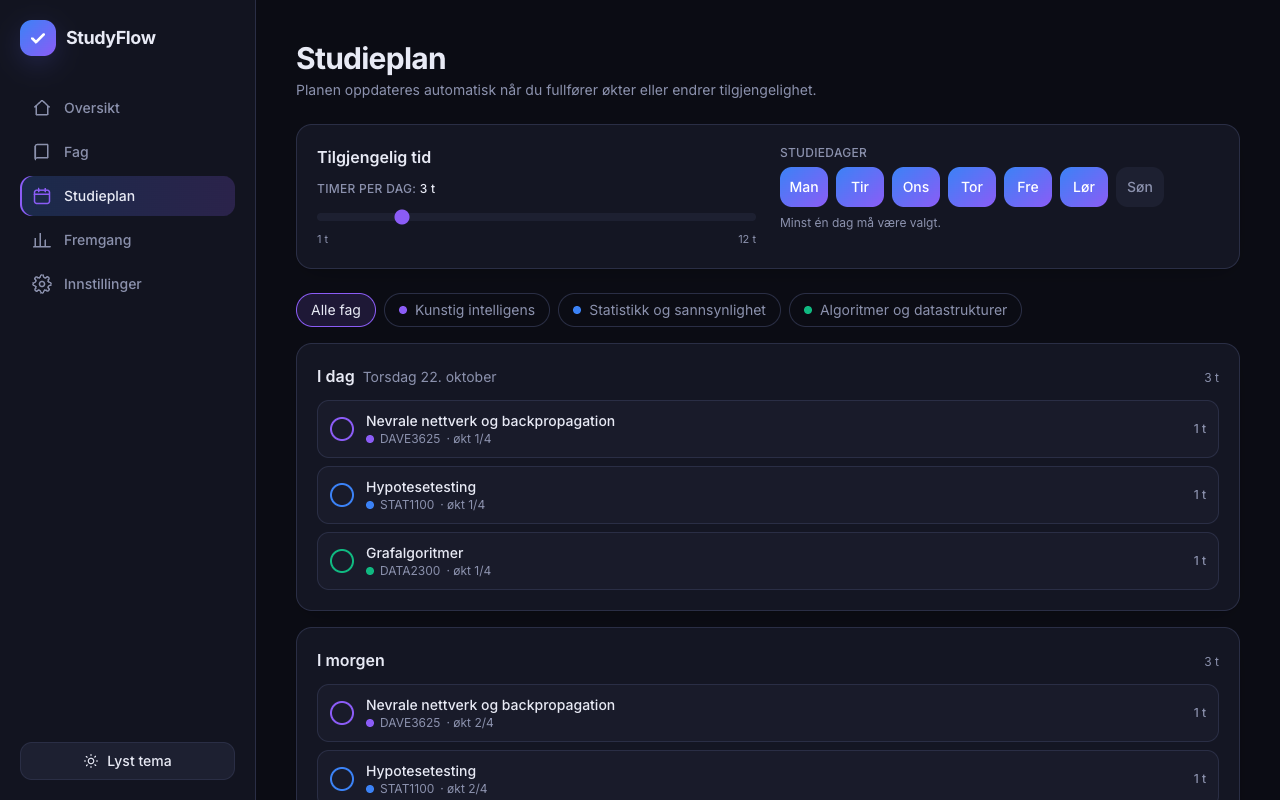The image size is (1280, 800).
Task: Mark Grafalgoritmer økt 1/4 complete
Action: coord(342,561)
